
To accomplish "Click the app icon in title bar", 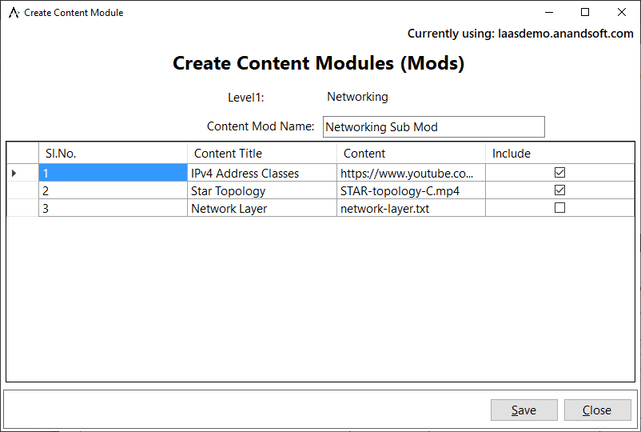I will point(14,13).
